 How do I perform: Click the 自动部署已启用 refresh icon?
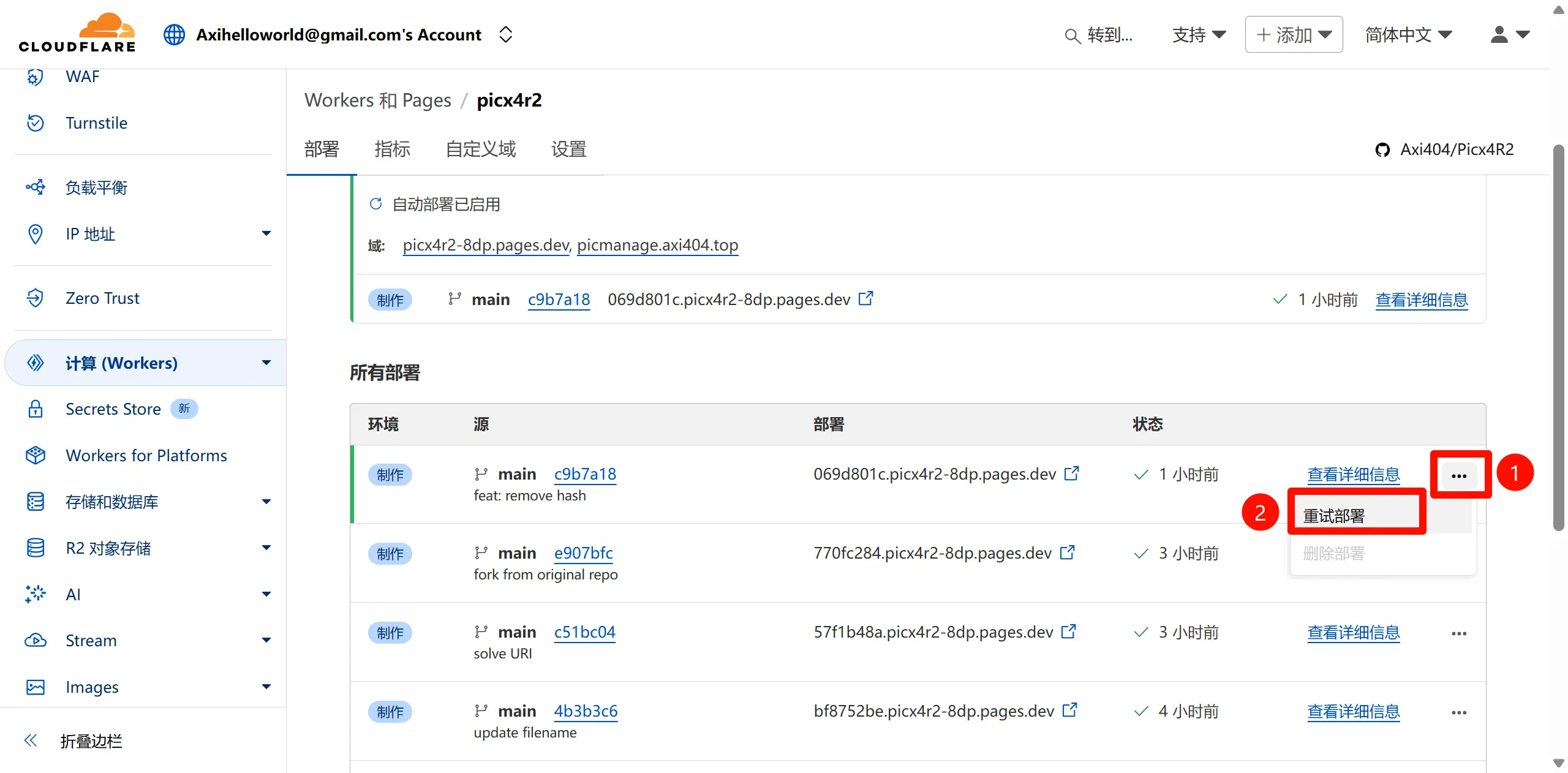pyautogui.click(x=375, y=204)
